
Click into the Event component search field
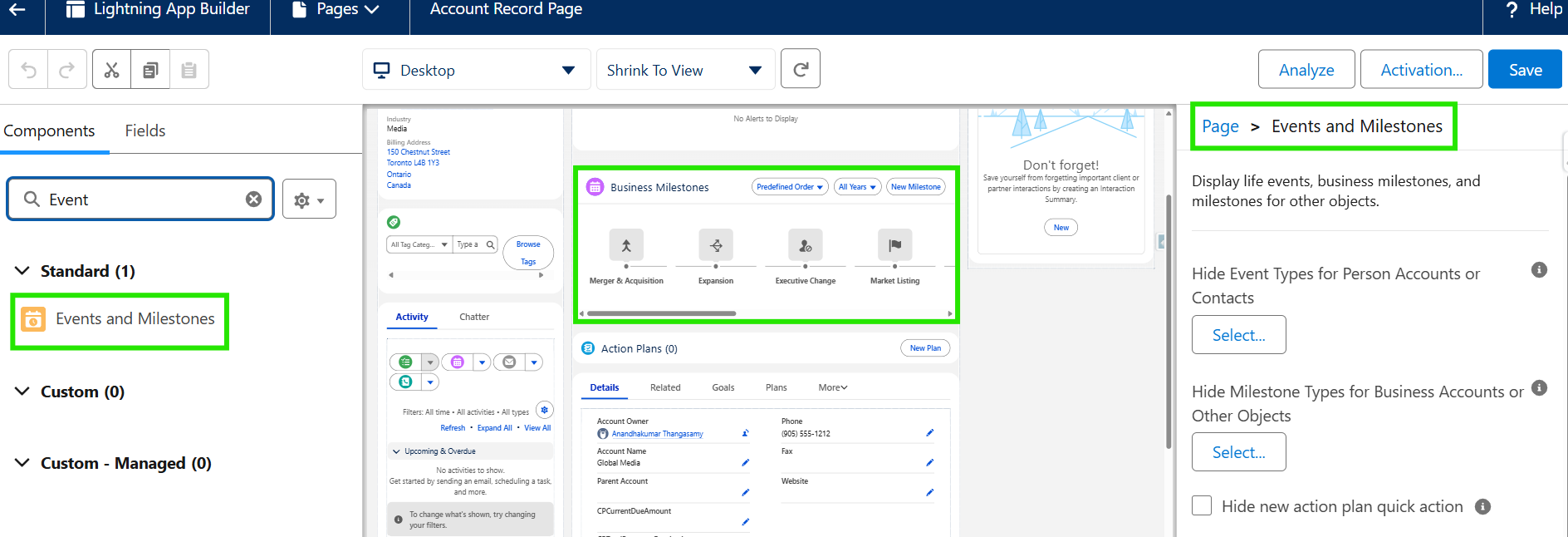tap(141, 200)
